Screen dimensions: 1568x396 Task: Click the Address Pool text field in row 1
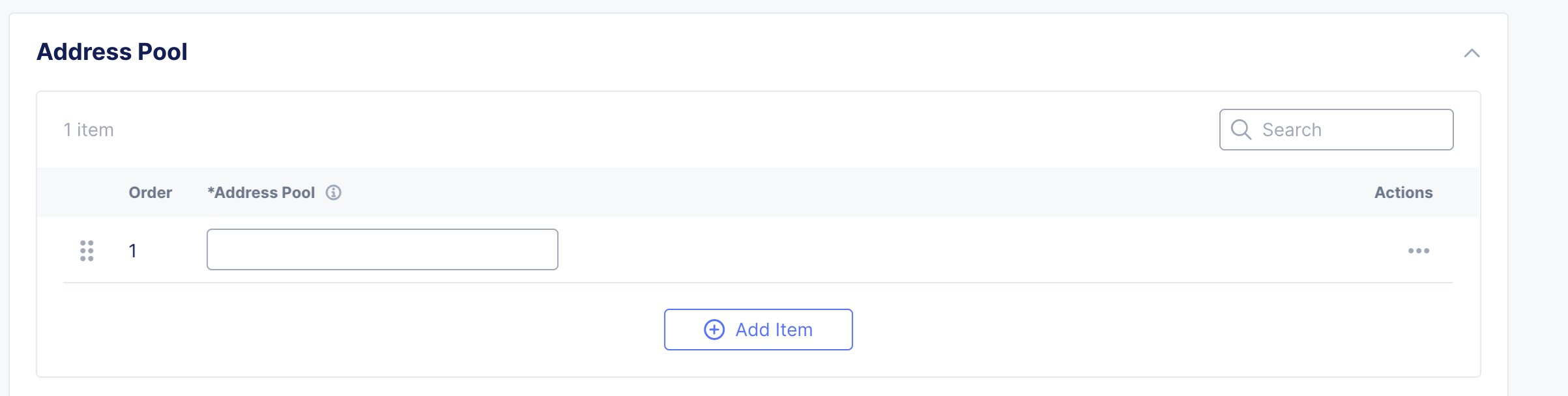(x=382, y=249)
